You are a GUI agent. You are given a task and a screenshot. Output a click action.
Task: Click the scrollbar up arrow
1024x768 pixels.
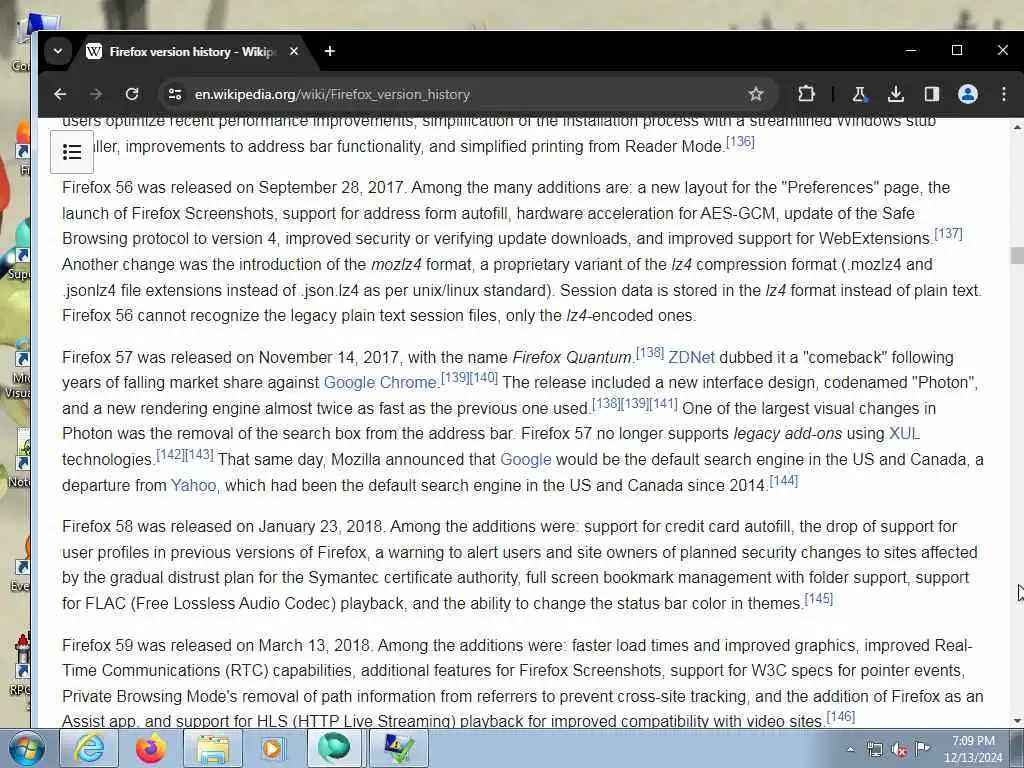(1017, 127)
